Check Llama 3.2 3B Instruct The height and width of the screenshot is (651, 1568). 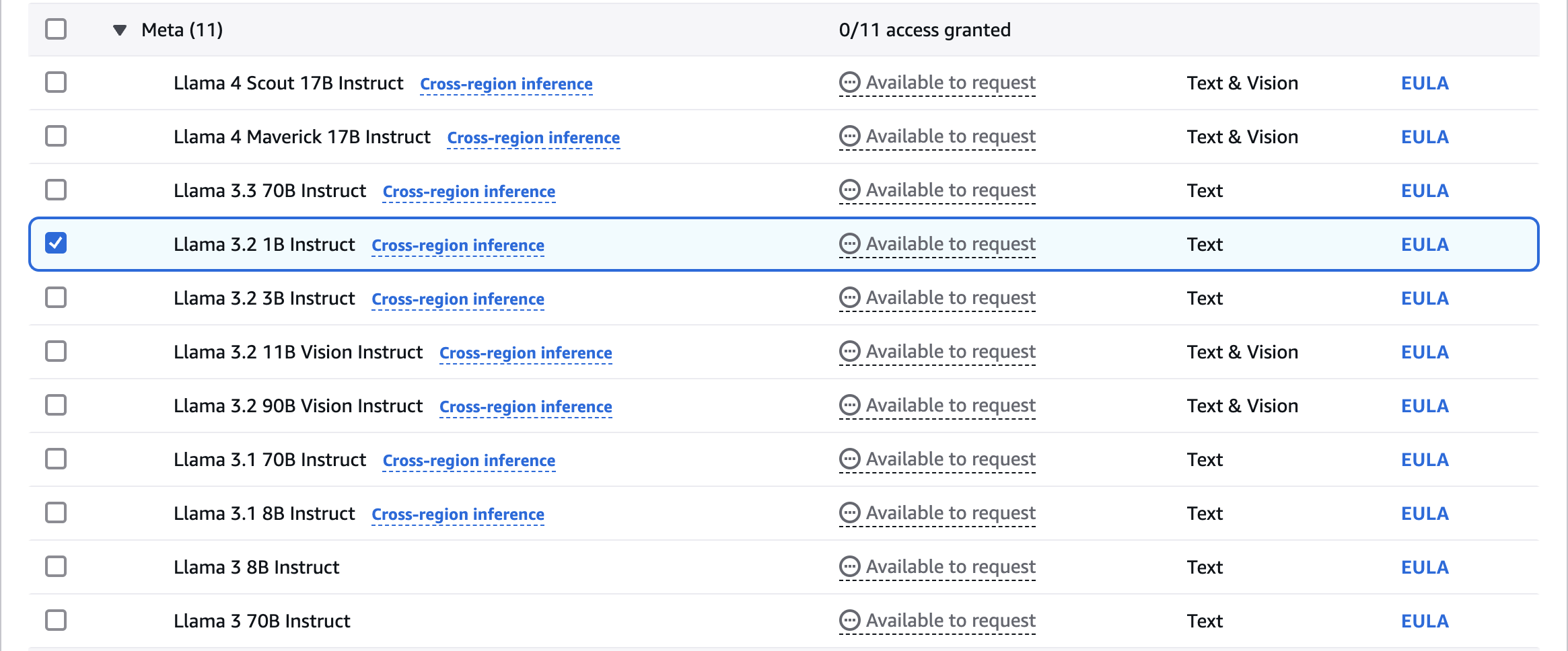56,297
